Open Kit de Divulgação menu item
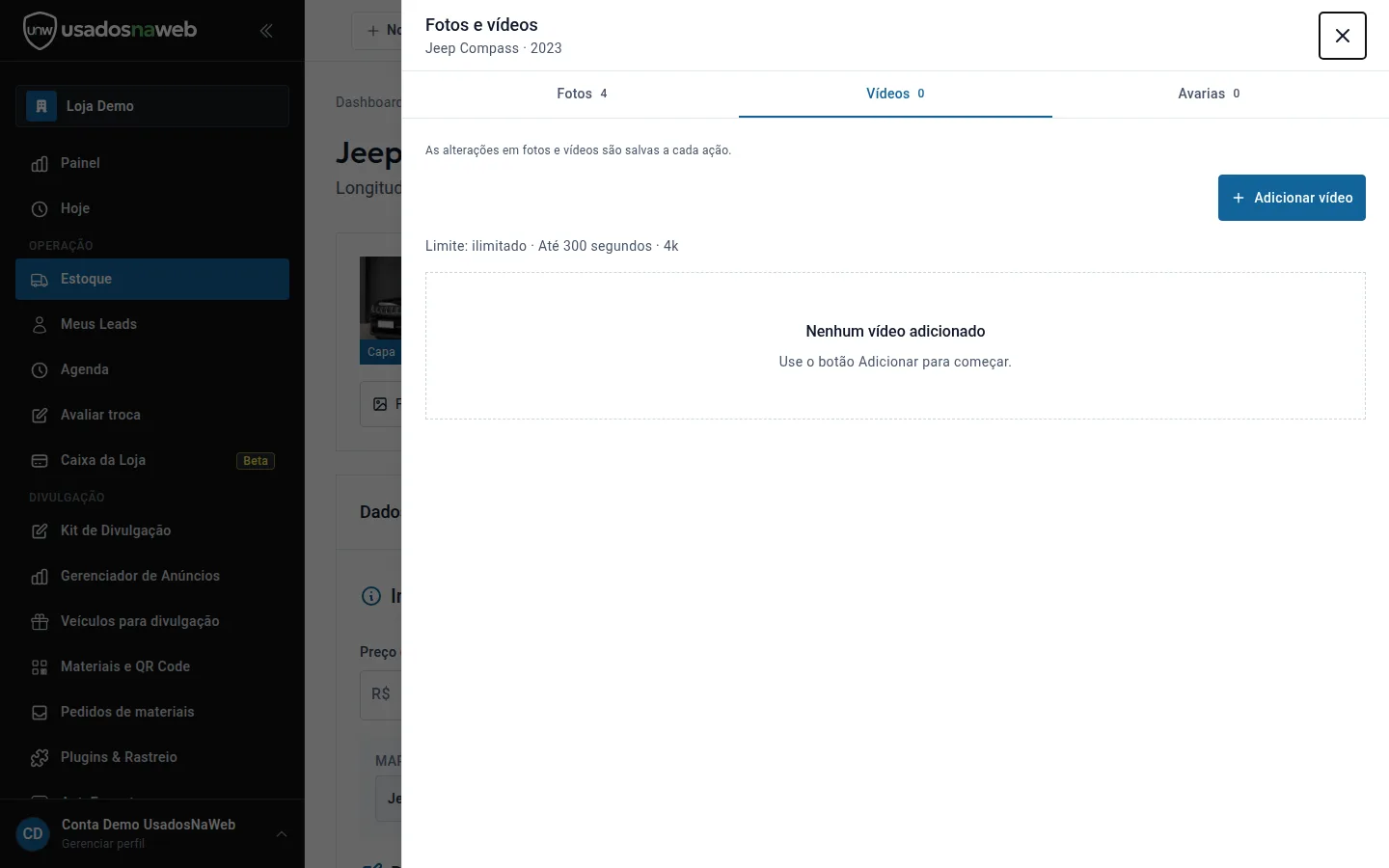 pyautogui.click(x=152, y=530)
